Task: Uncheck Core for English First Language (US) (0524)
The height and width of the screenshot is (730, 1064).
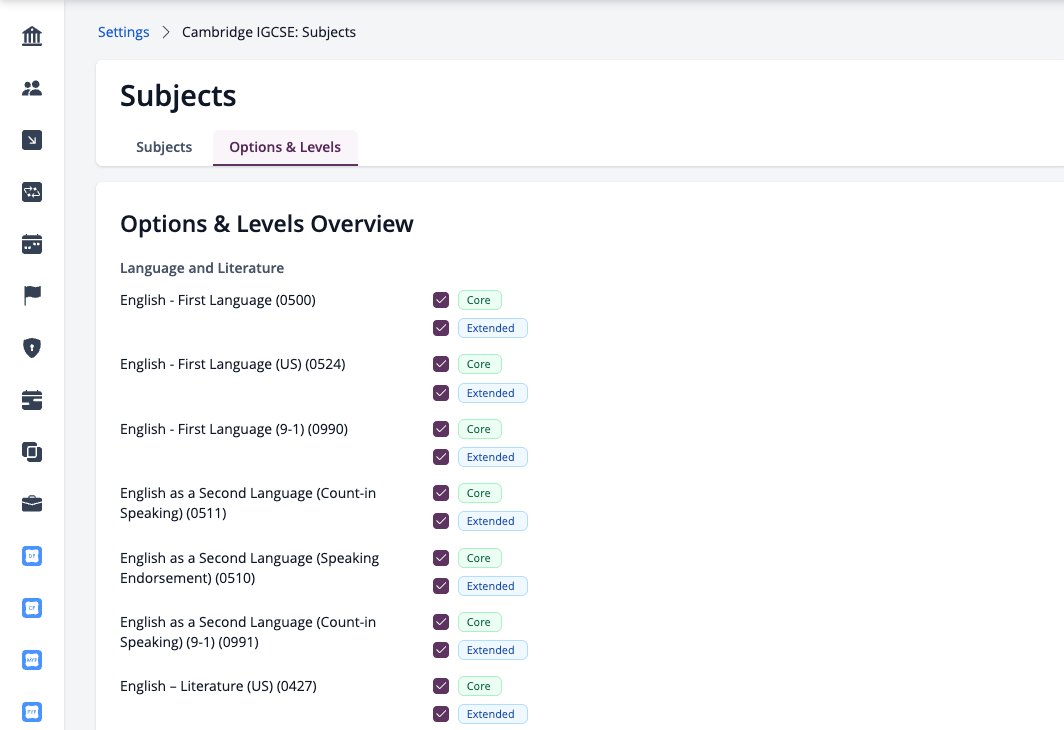Action: 441,364
